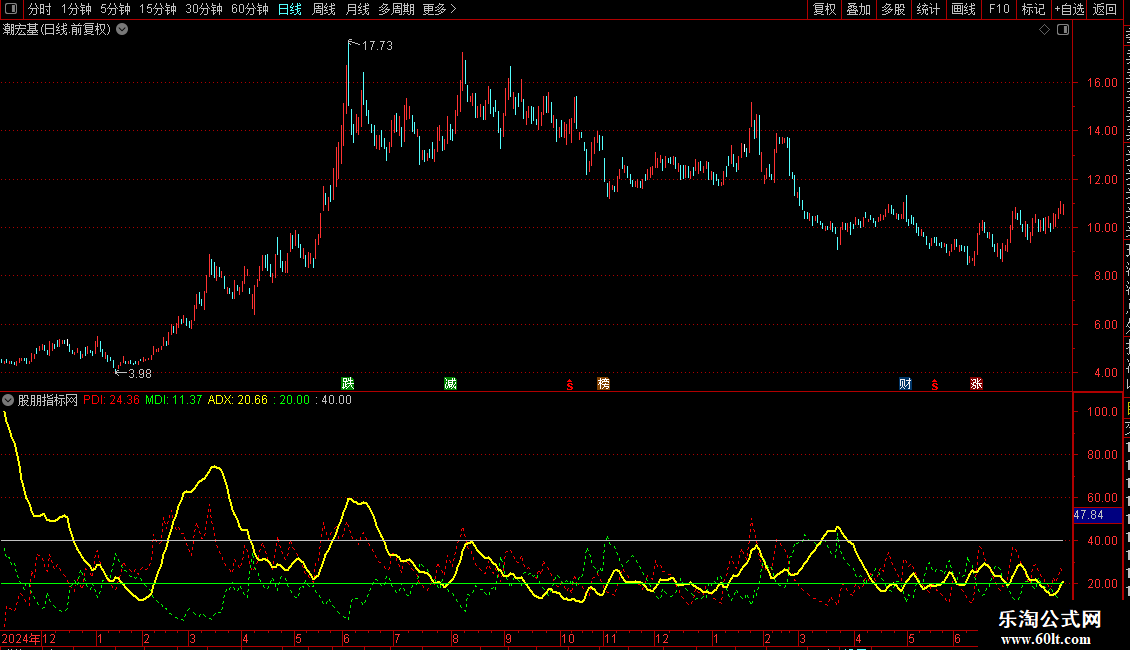Click the 标记 mark button

click(1033, 9)
